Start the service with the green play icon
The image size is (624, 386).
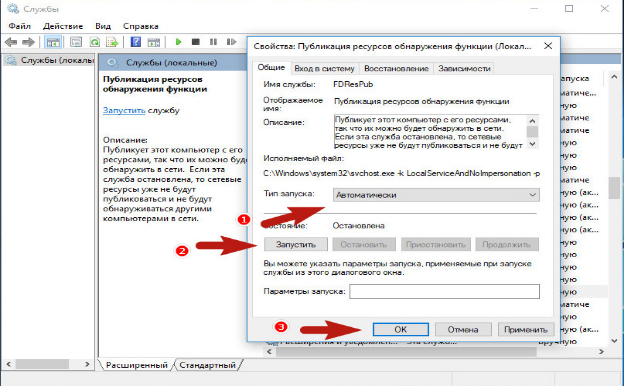(178, 42)
